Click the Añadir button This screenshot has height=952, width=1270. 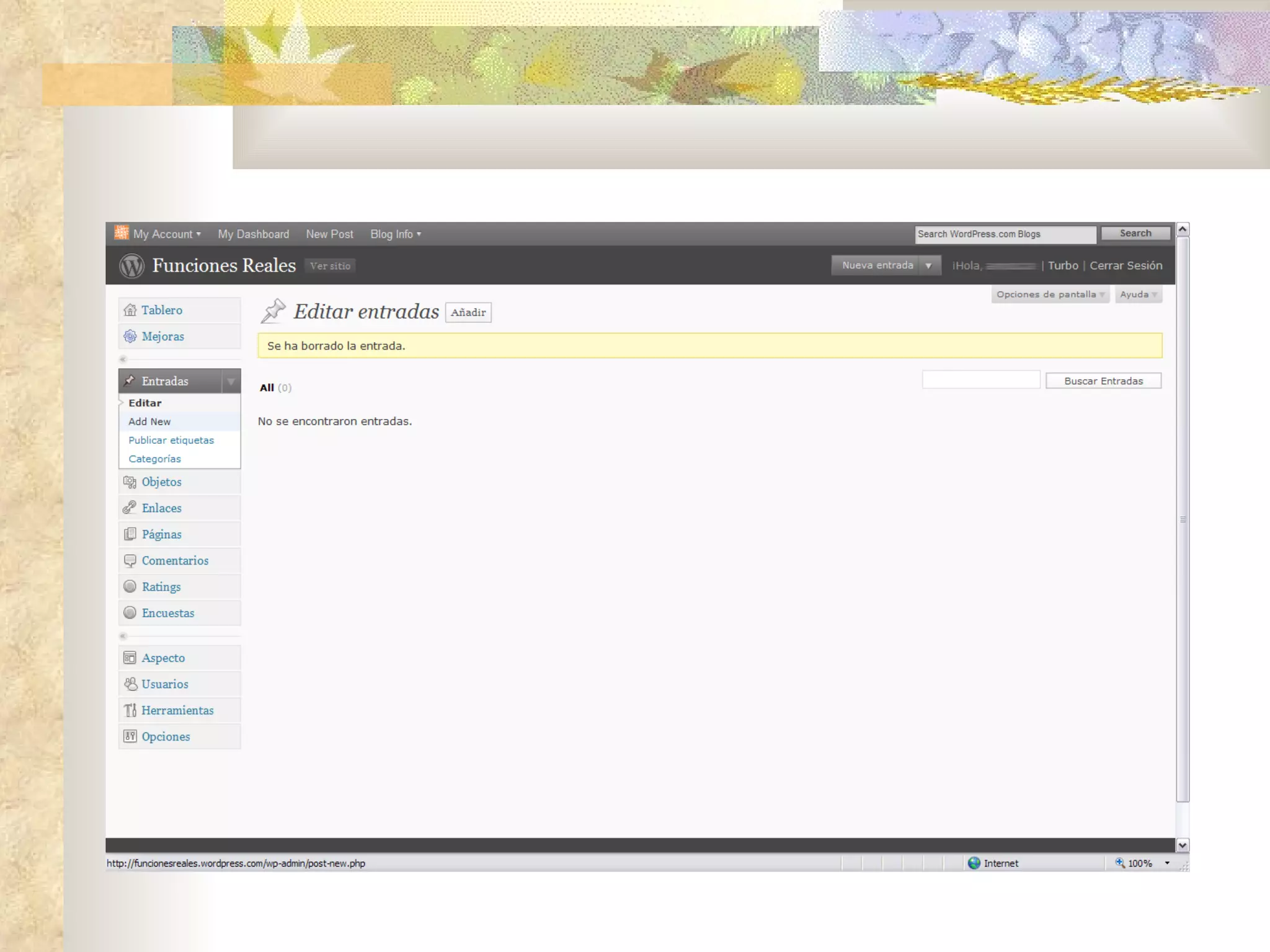[468, 313]
